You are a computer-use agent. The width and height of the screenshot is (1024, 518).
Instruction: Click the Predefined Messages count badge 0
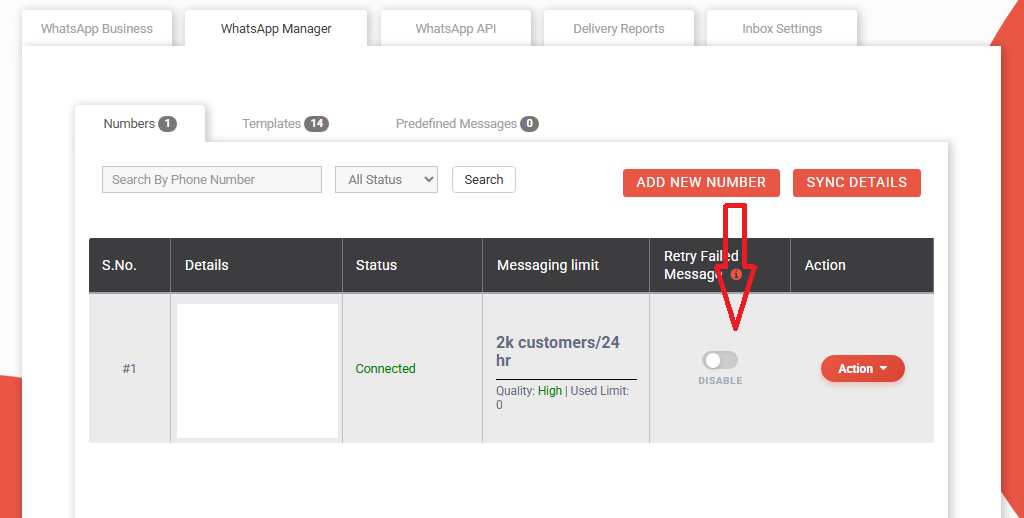(x=530, y=123)
